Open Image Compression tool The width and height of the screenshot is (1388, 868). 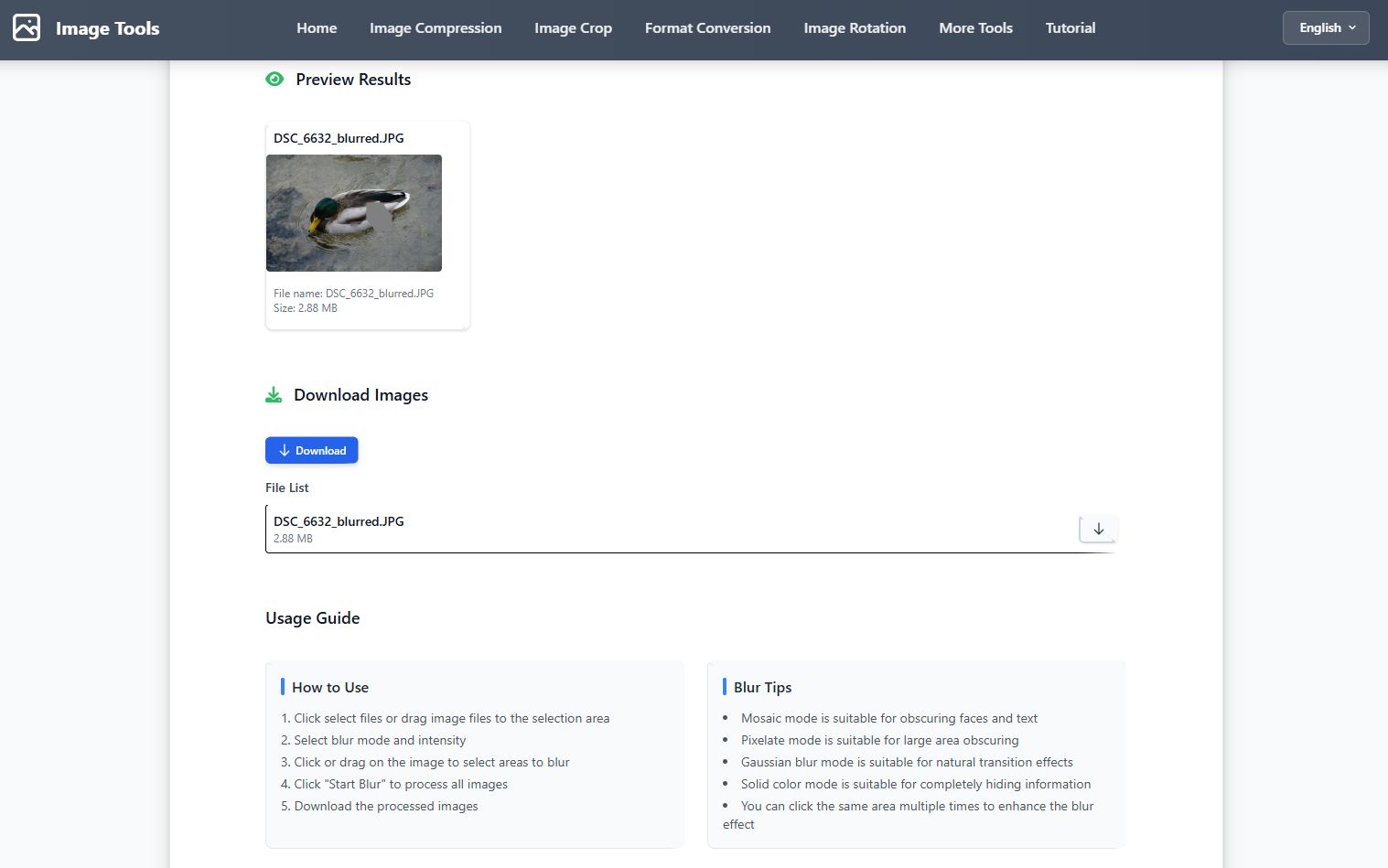436,27
